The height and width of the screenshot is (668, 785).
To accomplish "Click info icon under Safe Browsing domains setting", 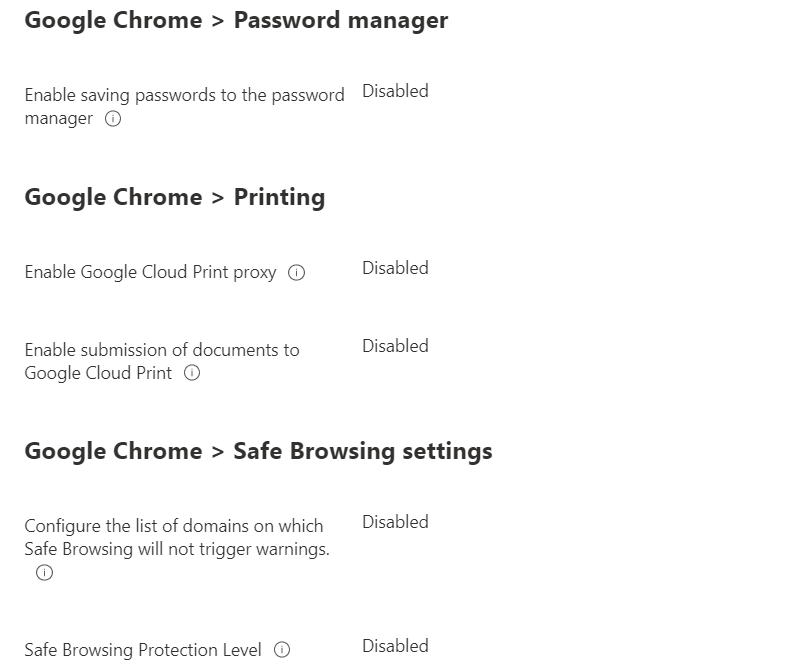I will [44, 572].
